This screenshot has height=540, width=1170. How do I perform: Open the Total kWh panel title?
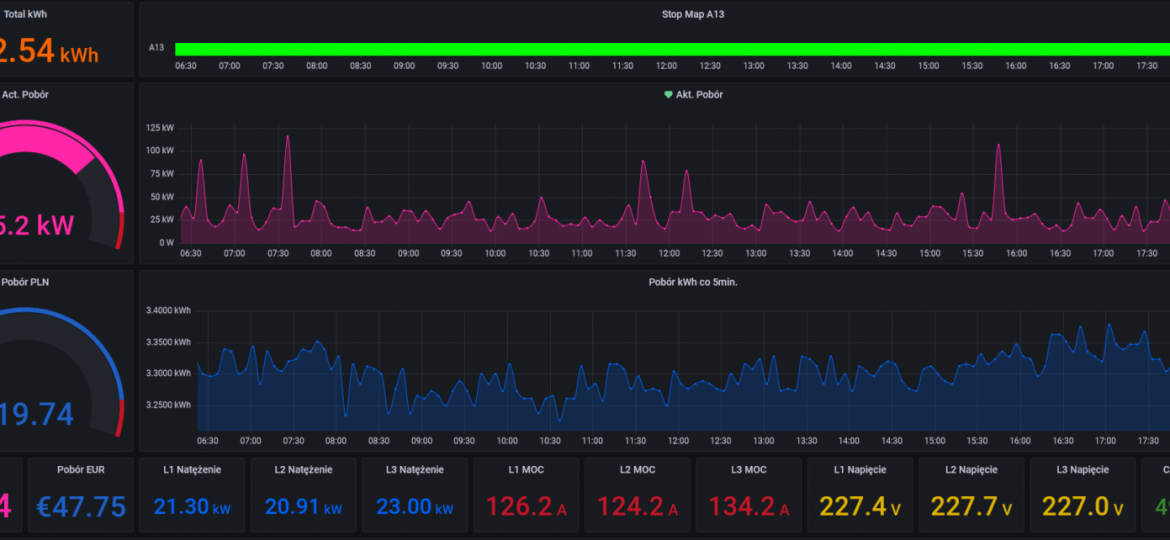[x=25, y=15]
